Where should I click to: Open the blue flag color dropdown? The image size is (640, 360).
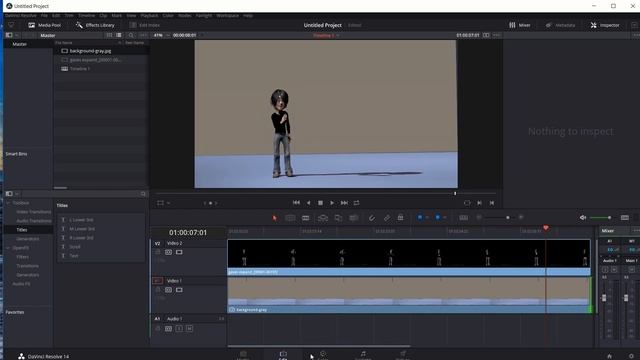[427, 218]
